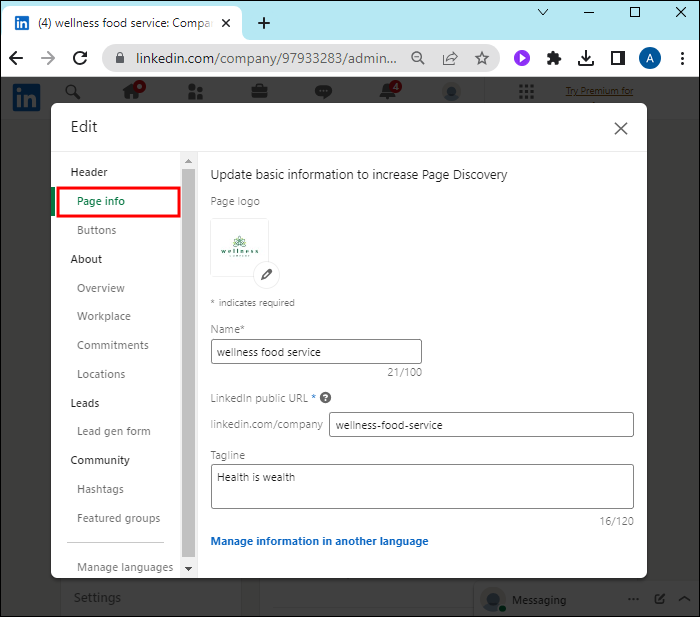Reload the page
700x617 pixels.
(80, 58)
